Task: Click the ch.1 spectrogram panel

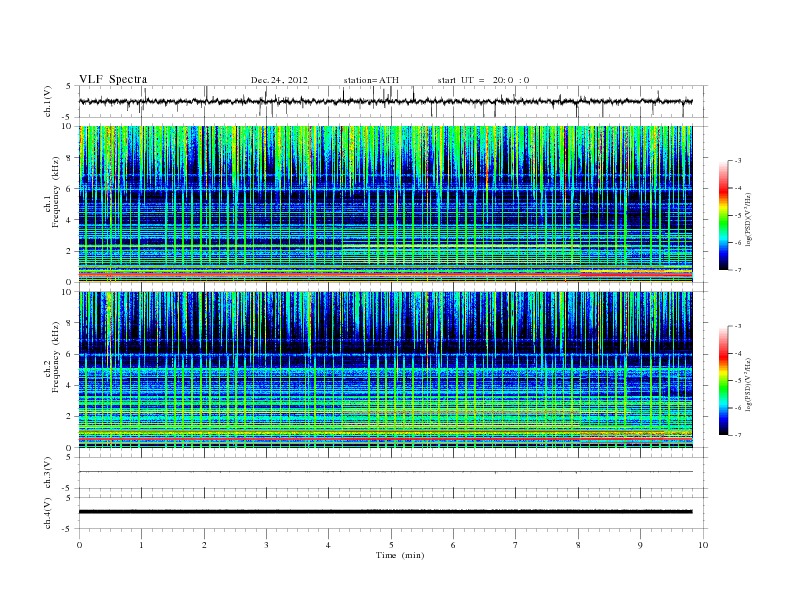Action: point(385,204)
